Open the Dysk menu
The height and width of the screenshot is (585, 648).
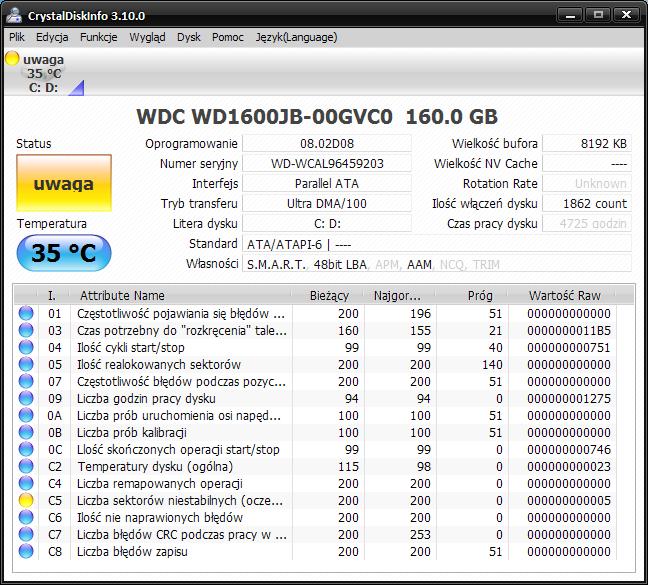tap(188, 37)
